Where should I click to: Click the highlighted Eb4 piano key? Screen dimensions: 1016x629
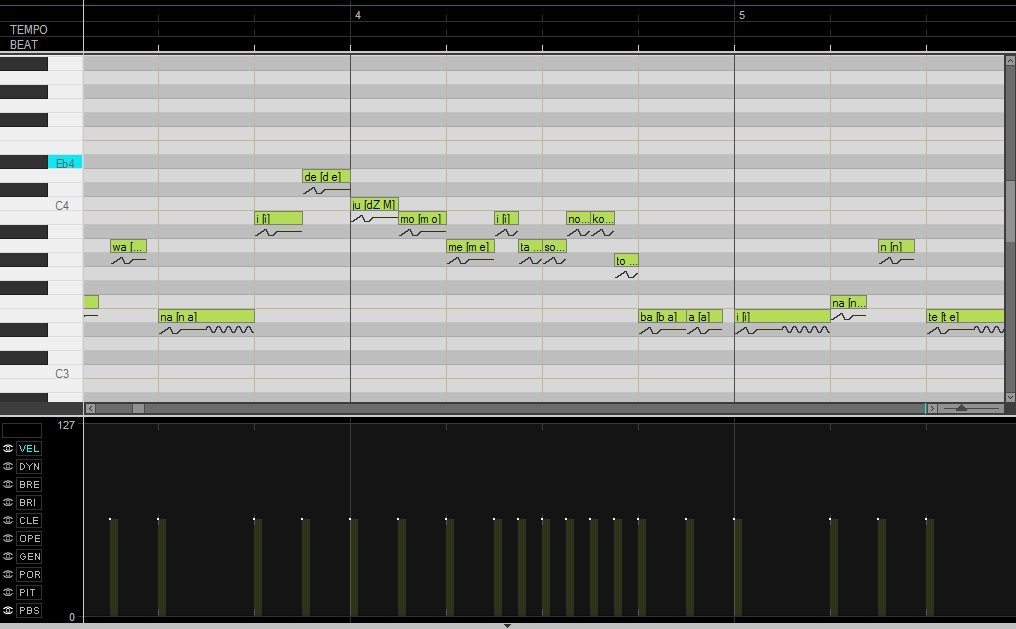(x=65, y=163)
